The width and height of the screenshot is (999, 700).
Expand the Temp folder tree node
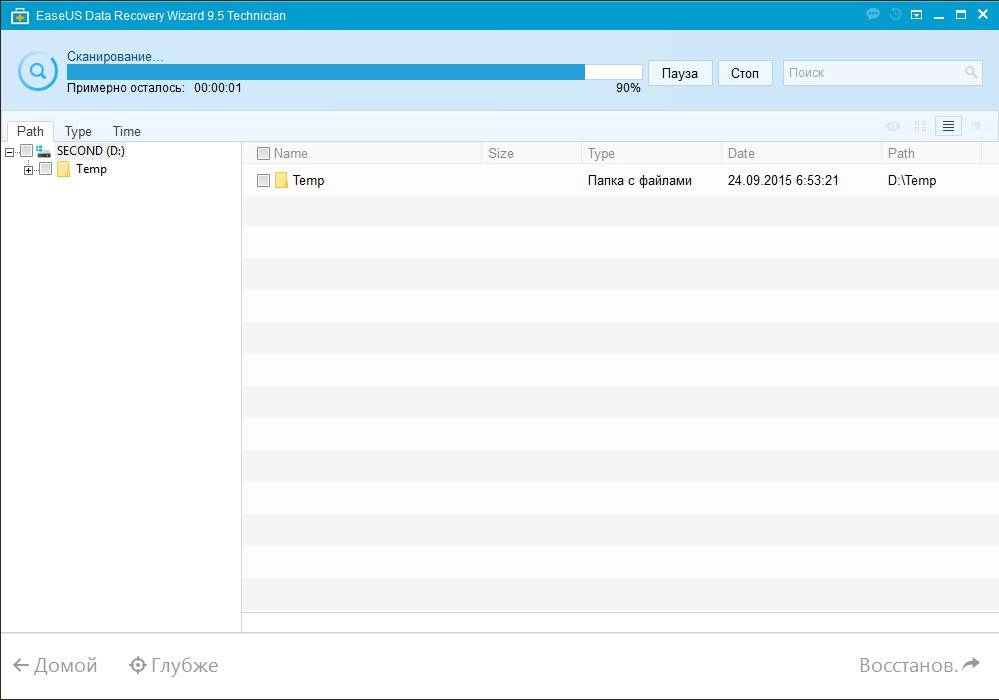click(28, 170)
